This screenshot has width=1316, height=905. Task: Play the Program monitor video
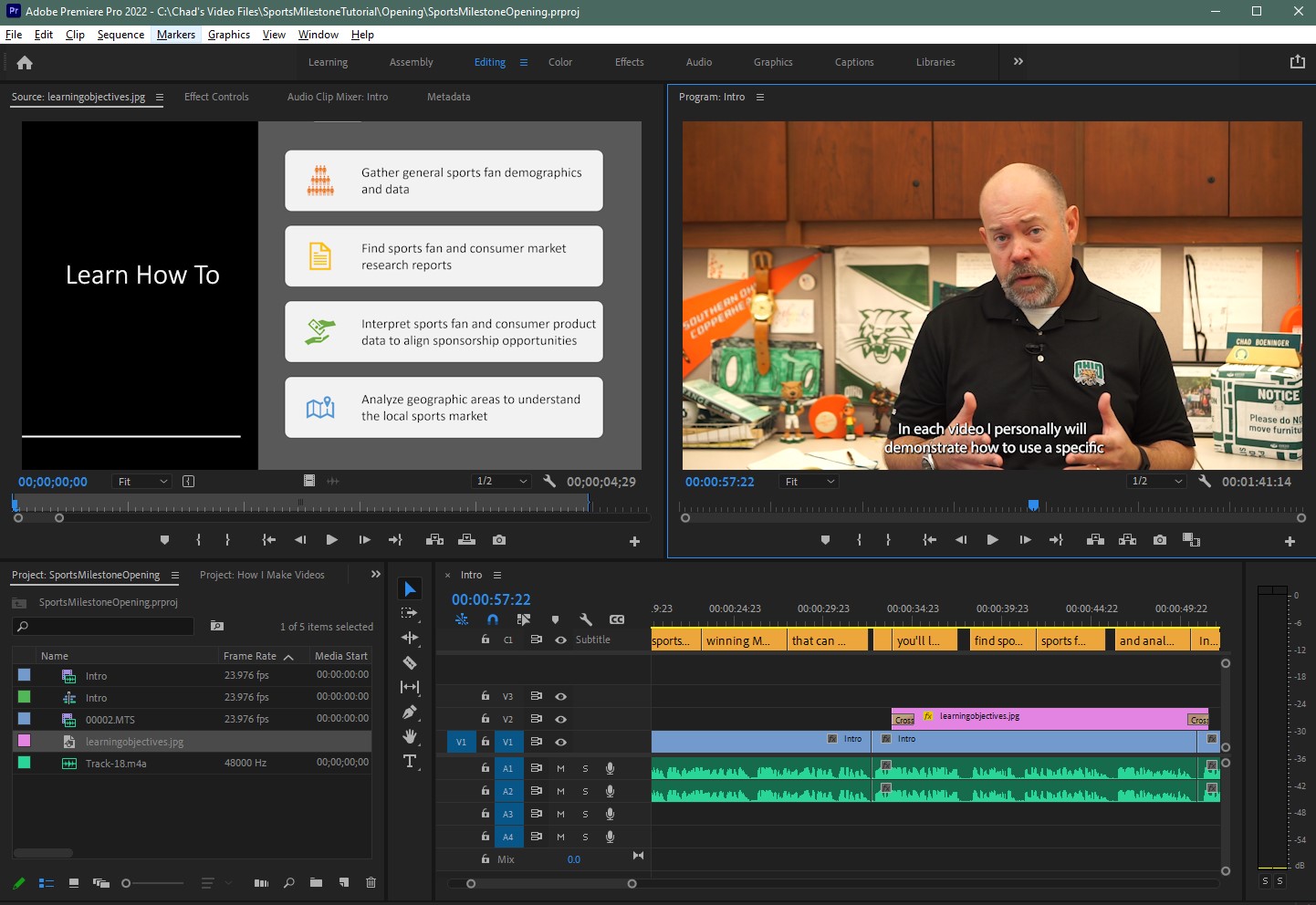(992, 540)
